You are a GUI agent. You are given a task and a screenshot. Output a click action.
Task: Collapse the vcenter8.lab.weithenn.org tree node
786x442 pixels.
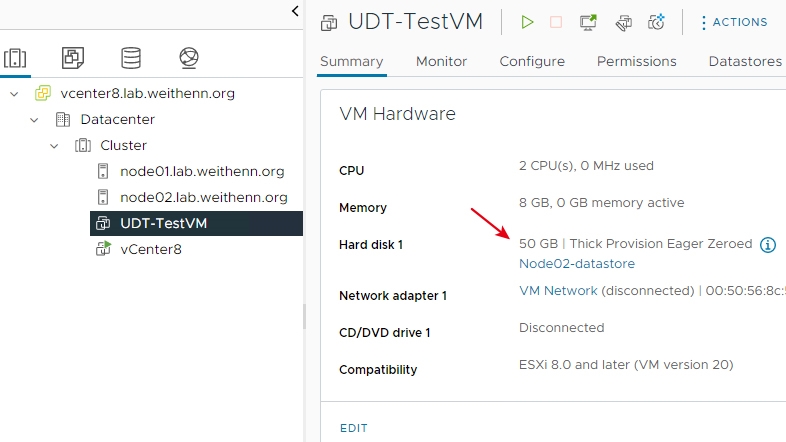(14, 94)
